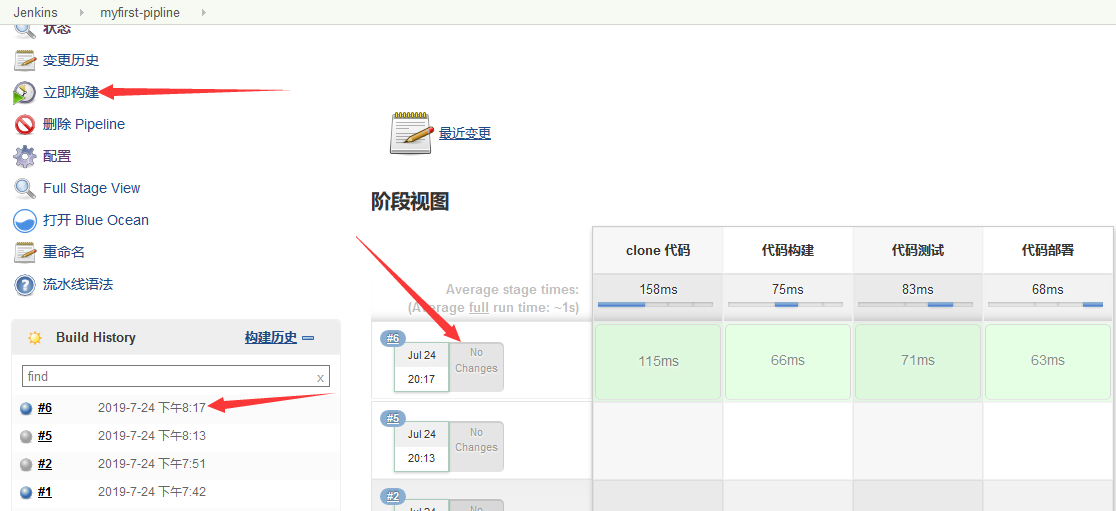The image size is (1116, 511).
Task: Click the 流水线语法 help question icon
Action: pos(25,285)
